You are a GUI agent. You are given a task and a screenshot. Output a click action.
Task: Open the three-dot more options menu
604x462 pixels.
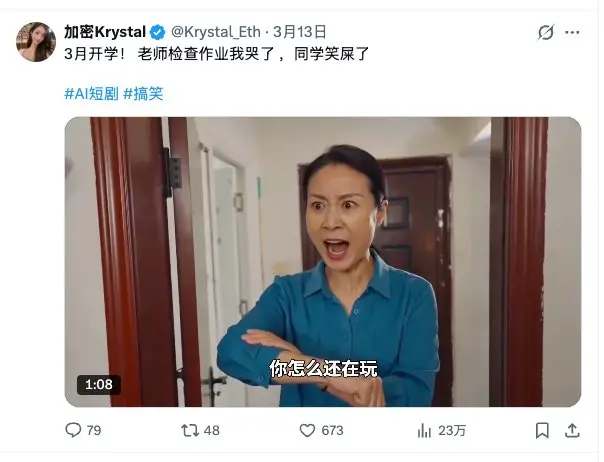[x=572, y=32]
